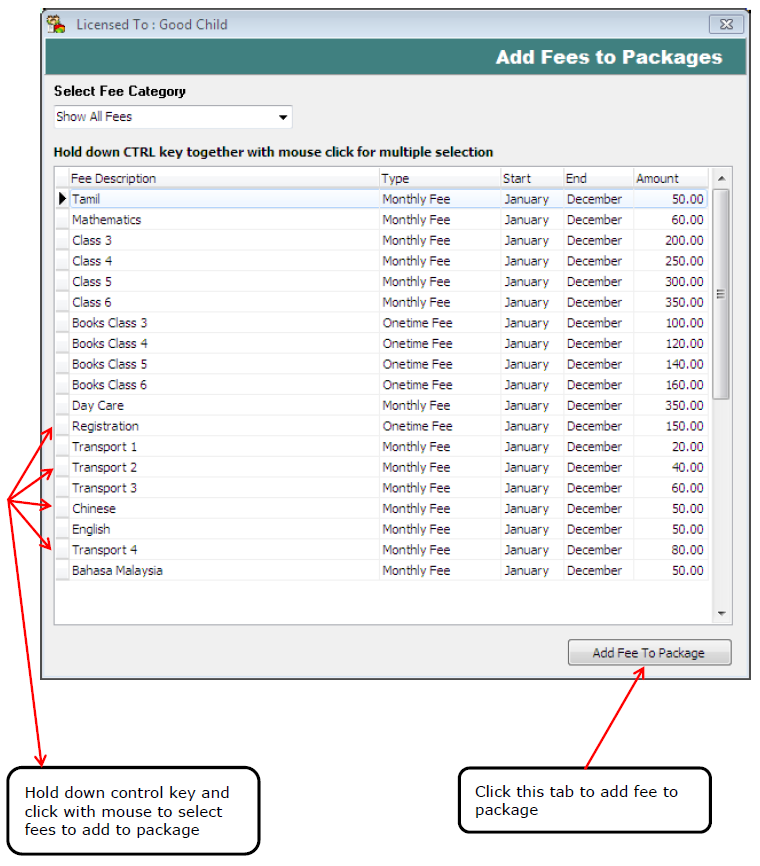This screenshot has height=866, width=760.
Task: Select the Chinese fee row
Action: [x=224, y=509]
